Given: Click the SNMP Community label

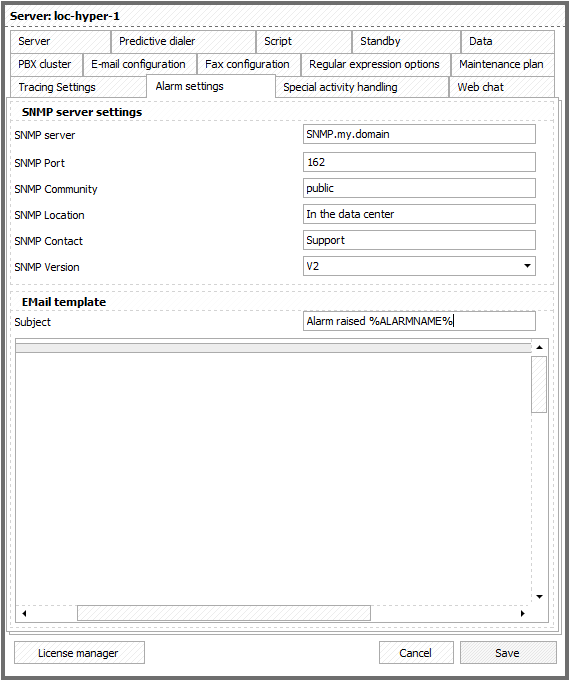Looking at the screenshot, I should 56,189.
